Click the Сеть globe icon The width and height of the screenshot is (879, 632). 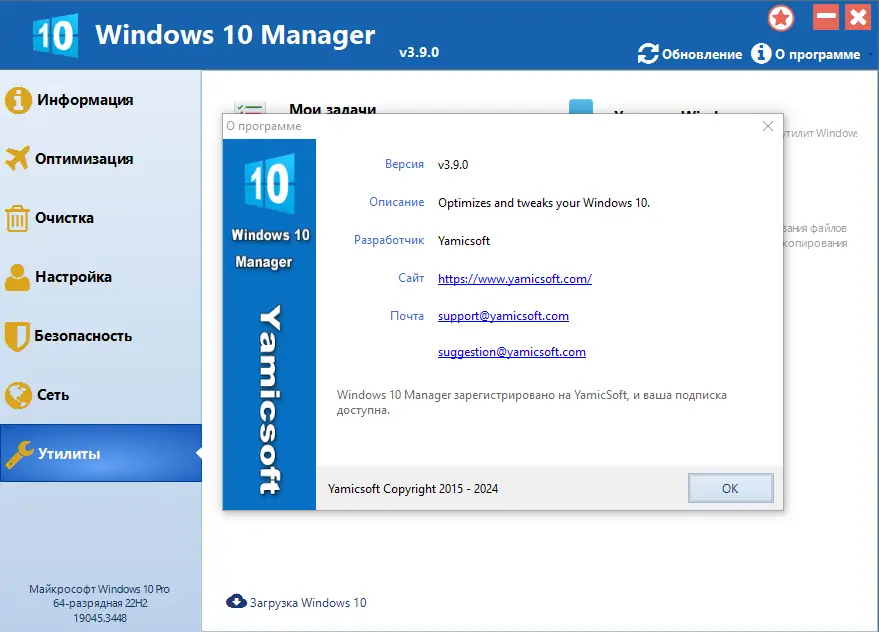point(18,395)
